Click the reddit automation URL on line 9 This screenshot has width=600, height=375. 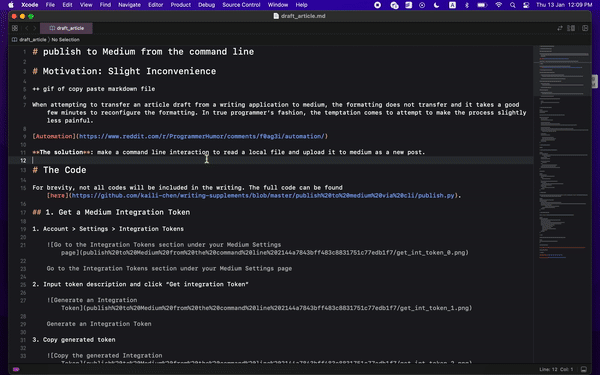click(202, 136)
